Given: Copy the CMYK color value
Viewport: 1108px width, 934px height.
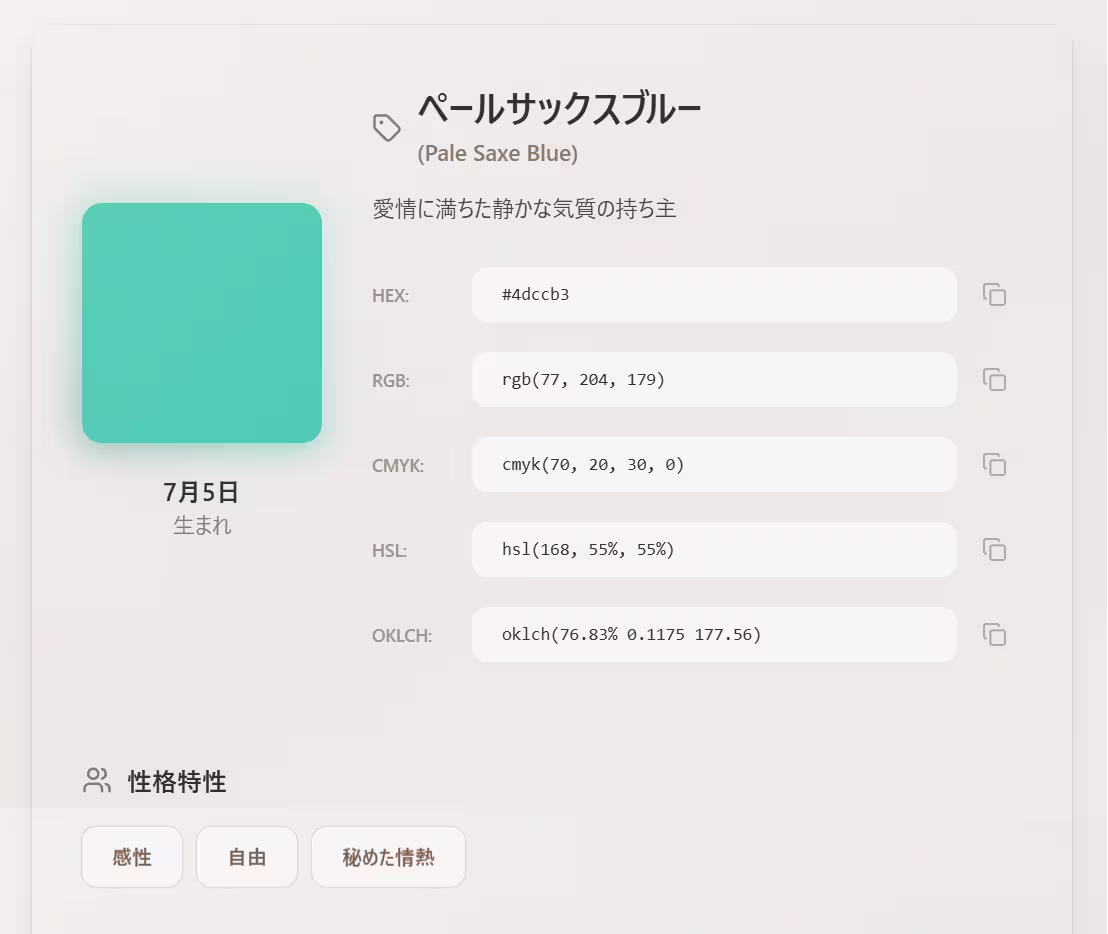Looking at the screenshot, I should coord(994,465).
